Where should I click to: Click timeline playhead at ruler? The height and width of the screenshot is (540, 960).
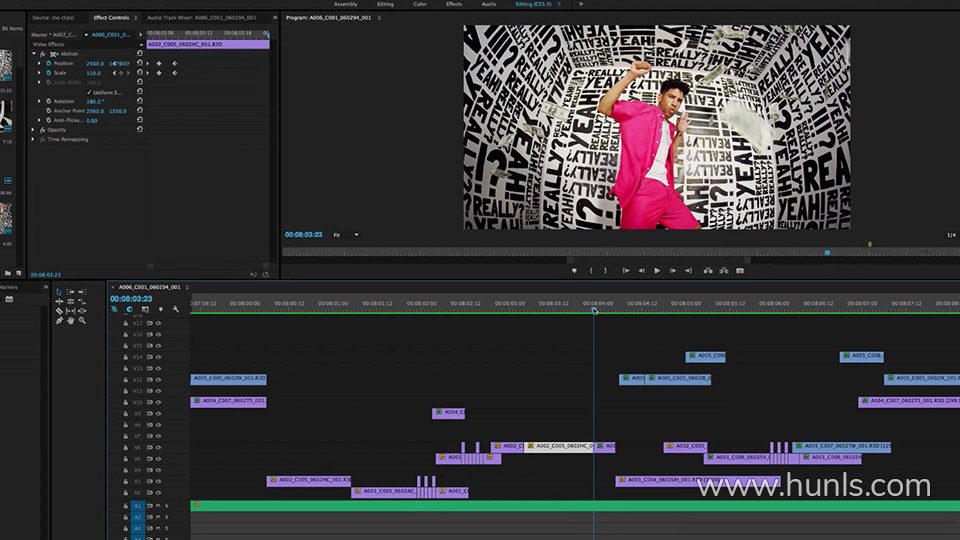(594, 310)
